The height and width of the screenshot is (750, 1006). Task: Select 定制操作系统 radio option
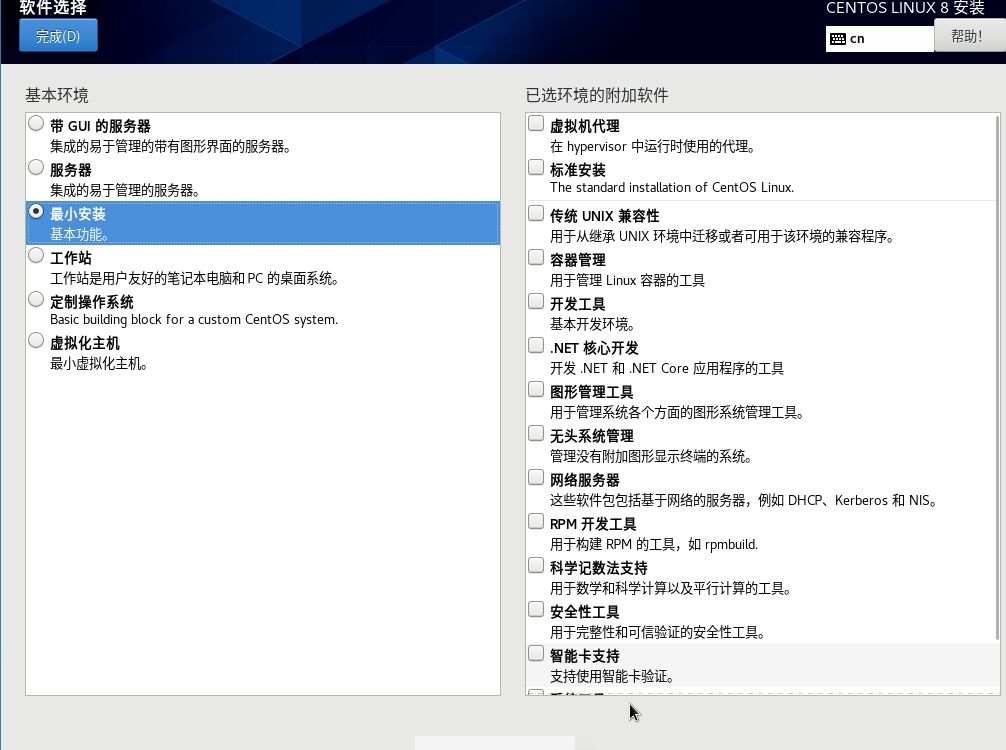(x=37, y=300)
